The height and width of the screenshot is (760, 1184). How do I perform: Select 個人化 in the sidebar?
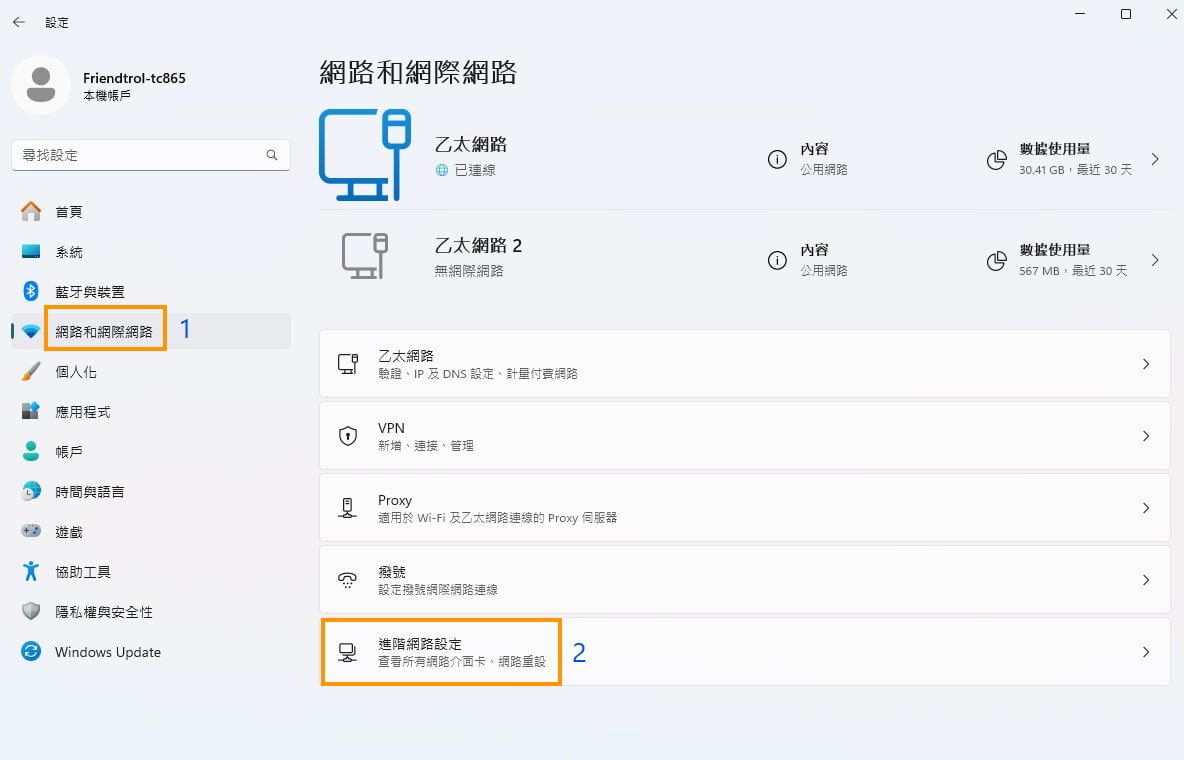point(76,372)
